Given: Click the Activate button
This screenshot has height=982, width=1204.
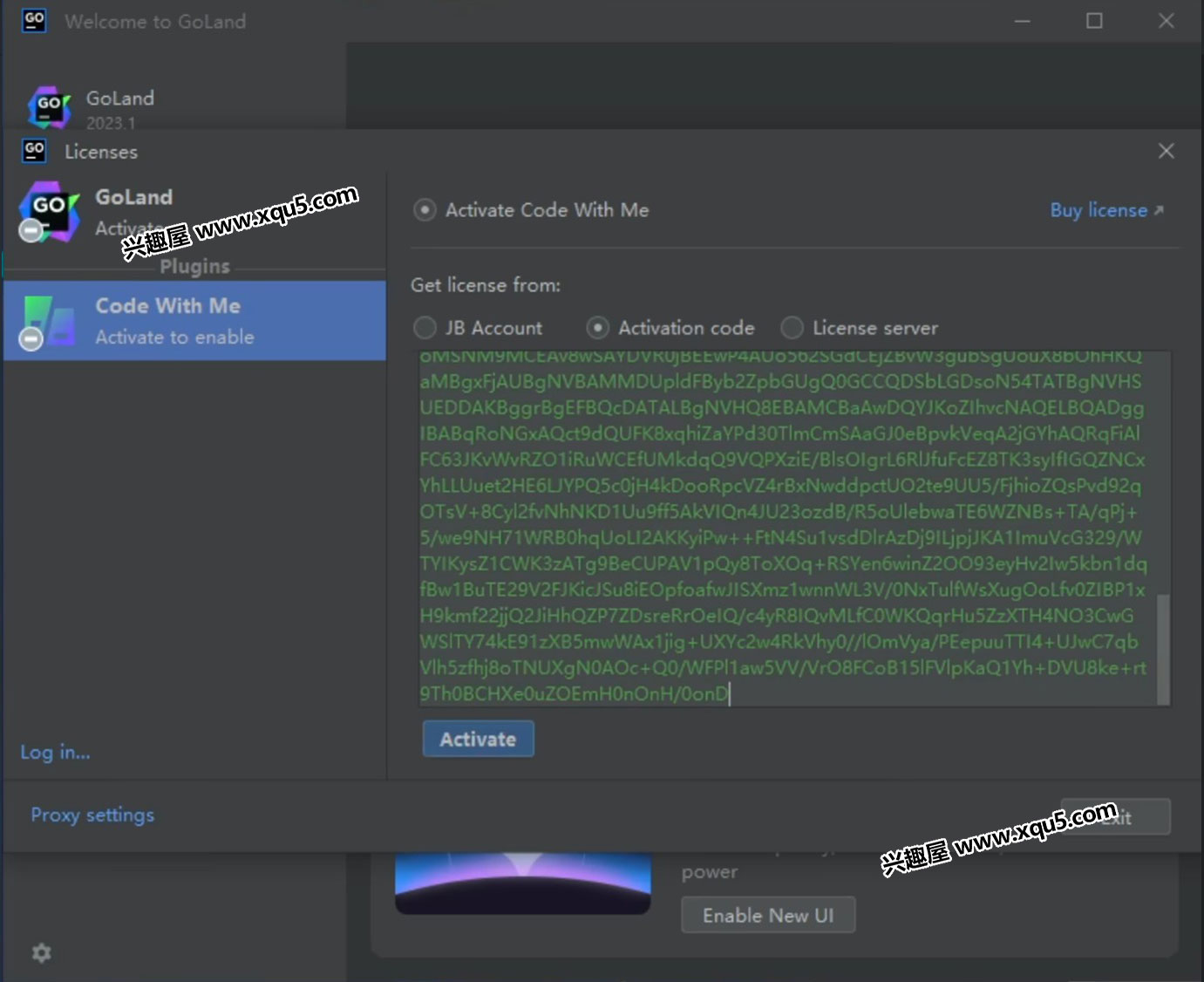Looking at the screenshot, I should (478, 739).
